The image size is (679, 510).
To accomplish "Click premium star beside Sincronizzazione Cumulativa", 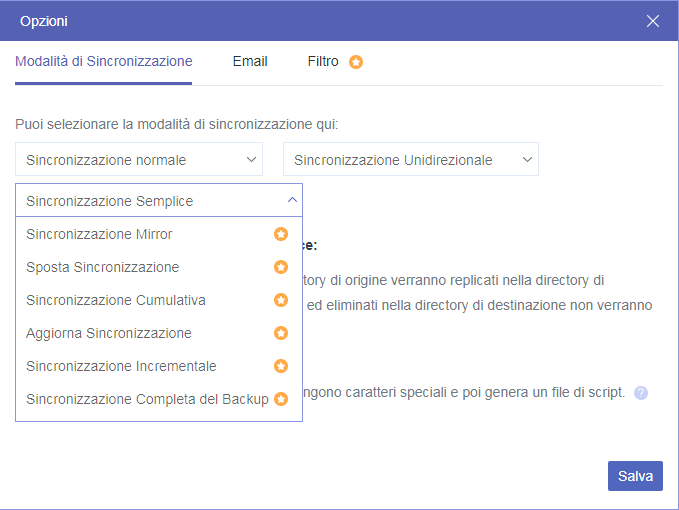I will (281, 300).
